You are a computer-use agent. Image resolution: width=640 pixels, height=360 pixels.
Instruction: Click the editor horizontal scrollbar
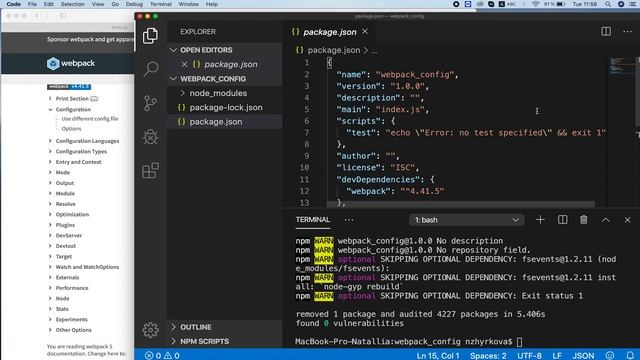[460, 204]
